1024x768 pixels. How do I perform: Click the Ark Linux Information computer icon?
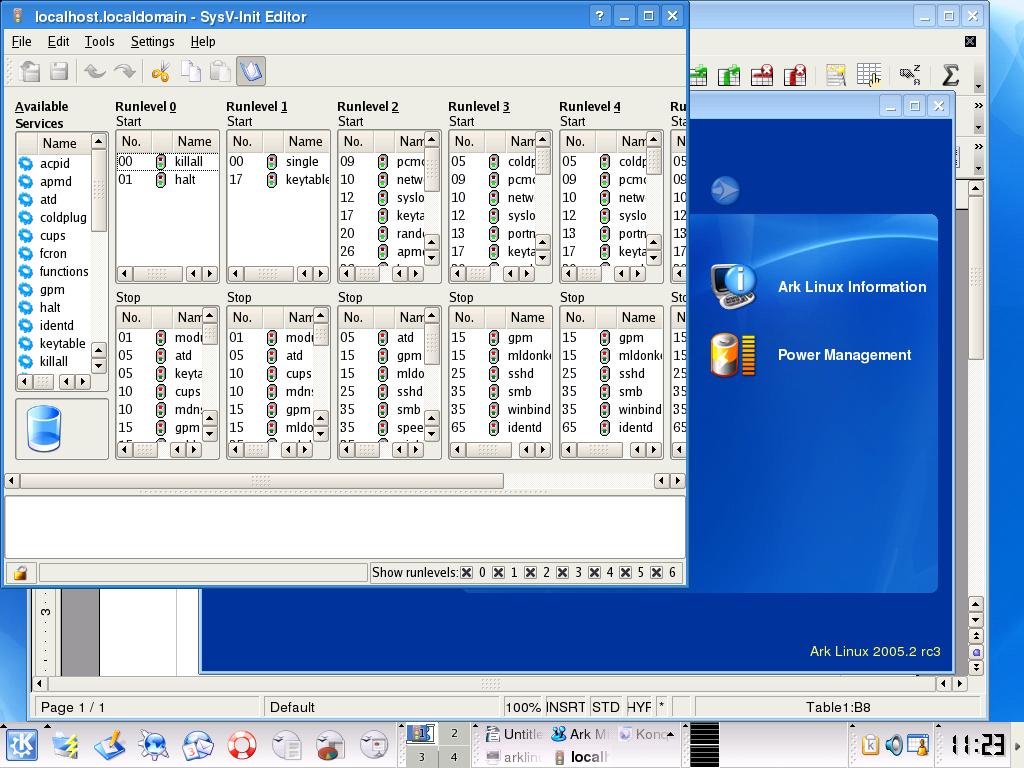tap(734, 286)
